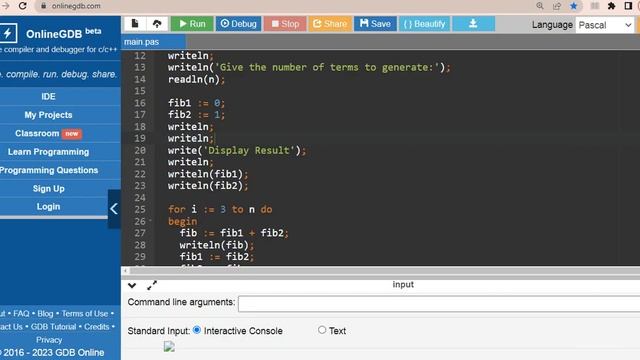Collapse the input panel with chevron

coord(132,285)
